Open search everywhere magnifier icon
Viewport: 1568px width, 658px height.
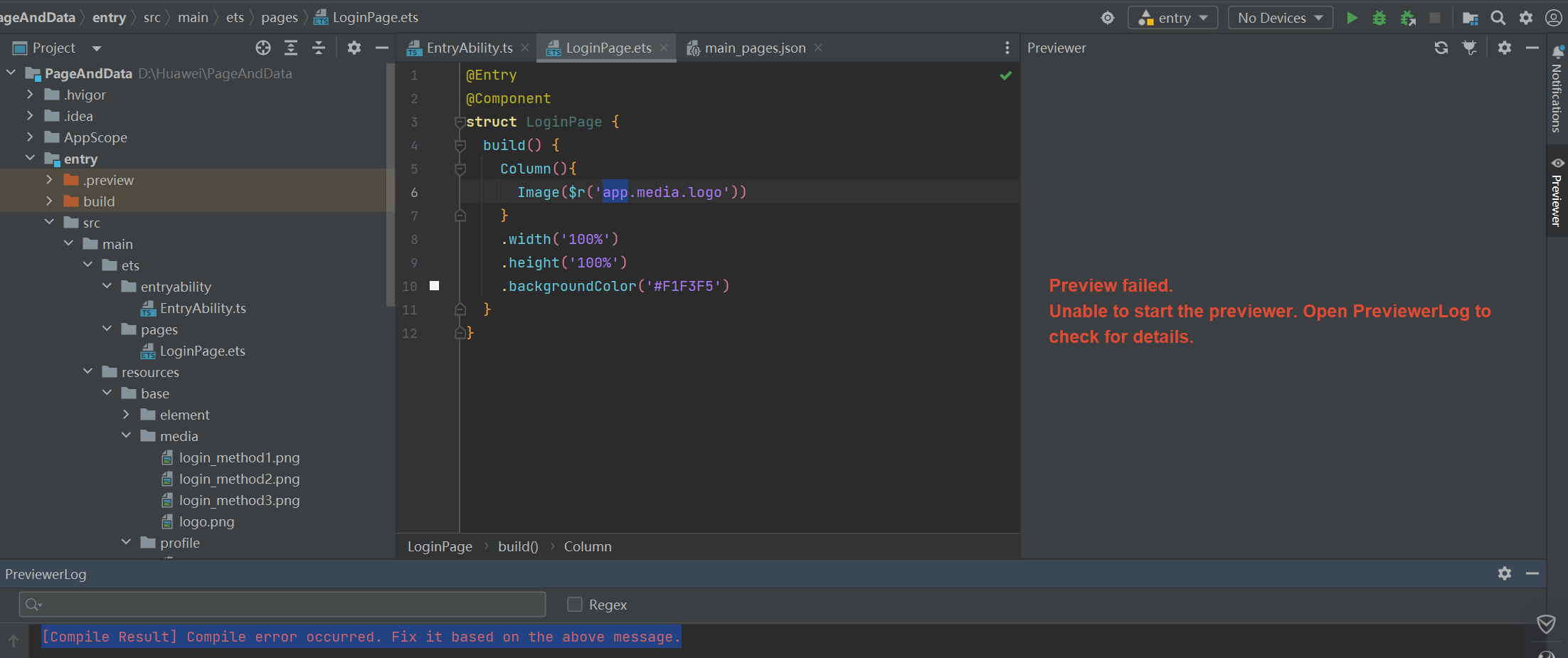pyautogui.click(x=1498, y=18)
